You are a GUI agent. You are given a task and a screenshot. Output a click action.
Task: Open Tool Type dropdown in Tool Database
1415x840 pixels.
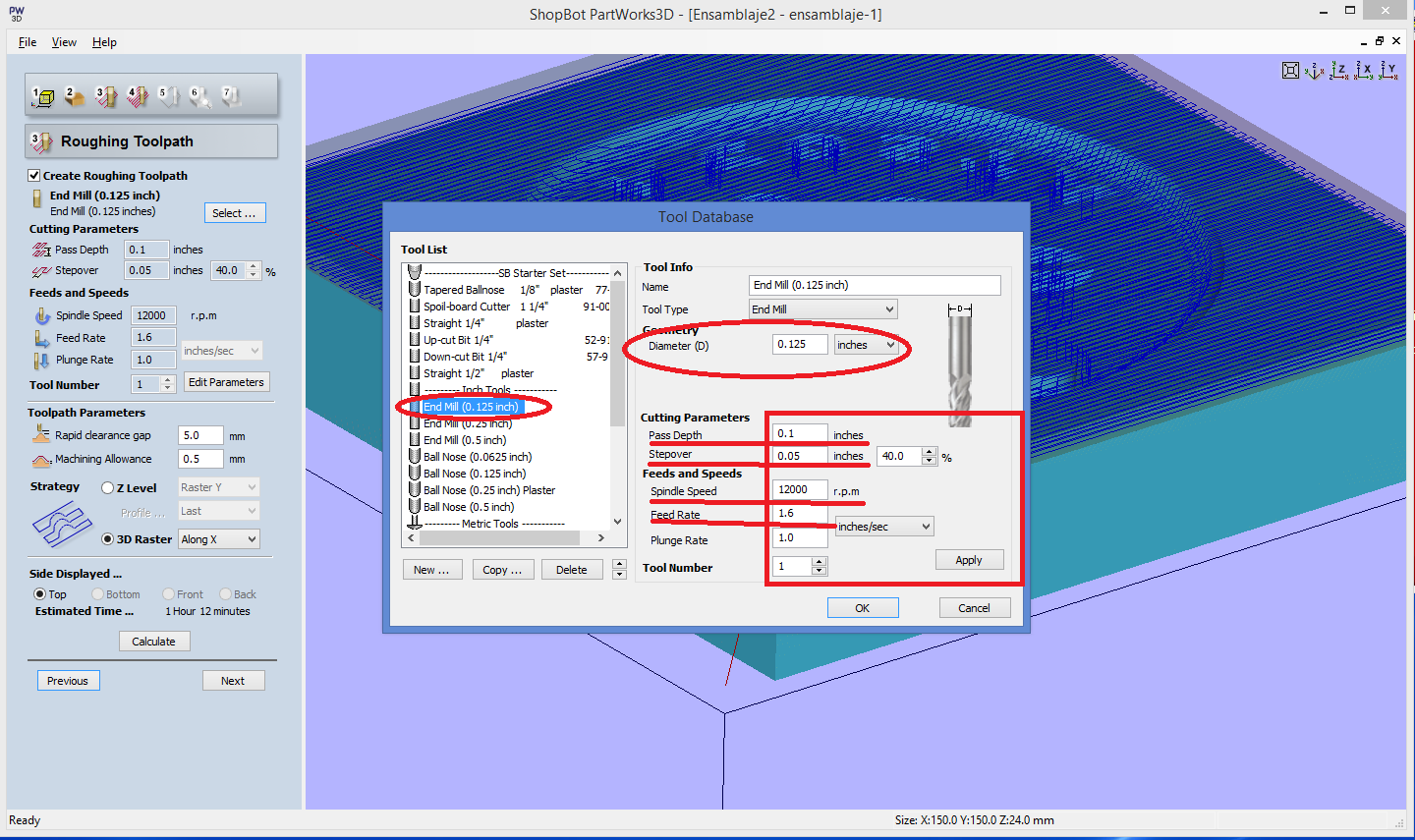pos(823,309)
